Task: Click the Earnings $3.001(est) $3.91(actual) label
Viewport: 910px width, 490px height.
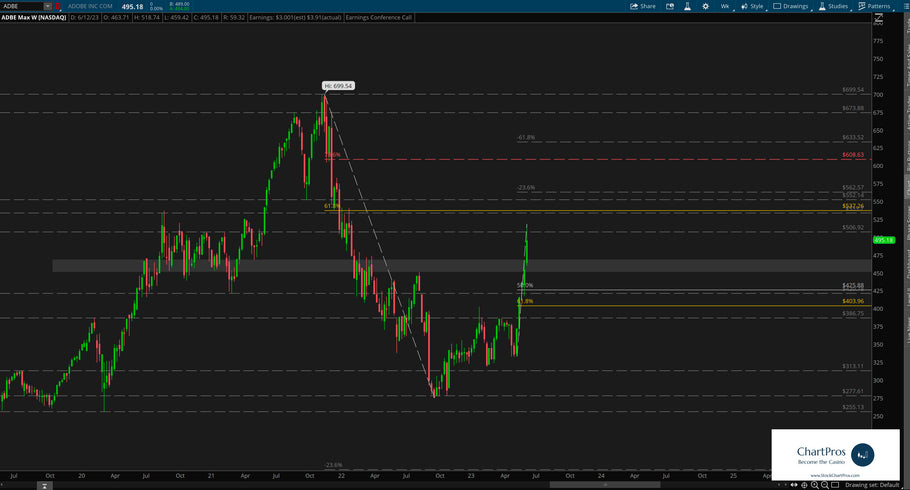Action: 295,17
